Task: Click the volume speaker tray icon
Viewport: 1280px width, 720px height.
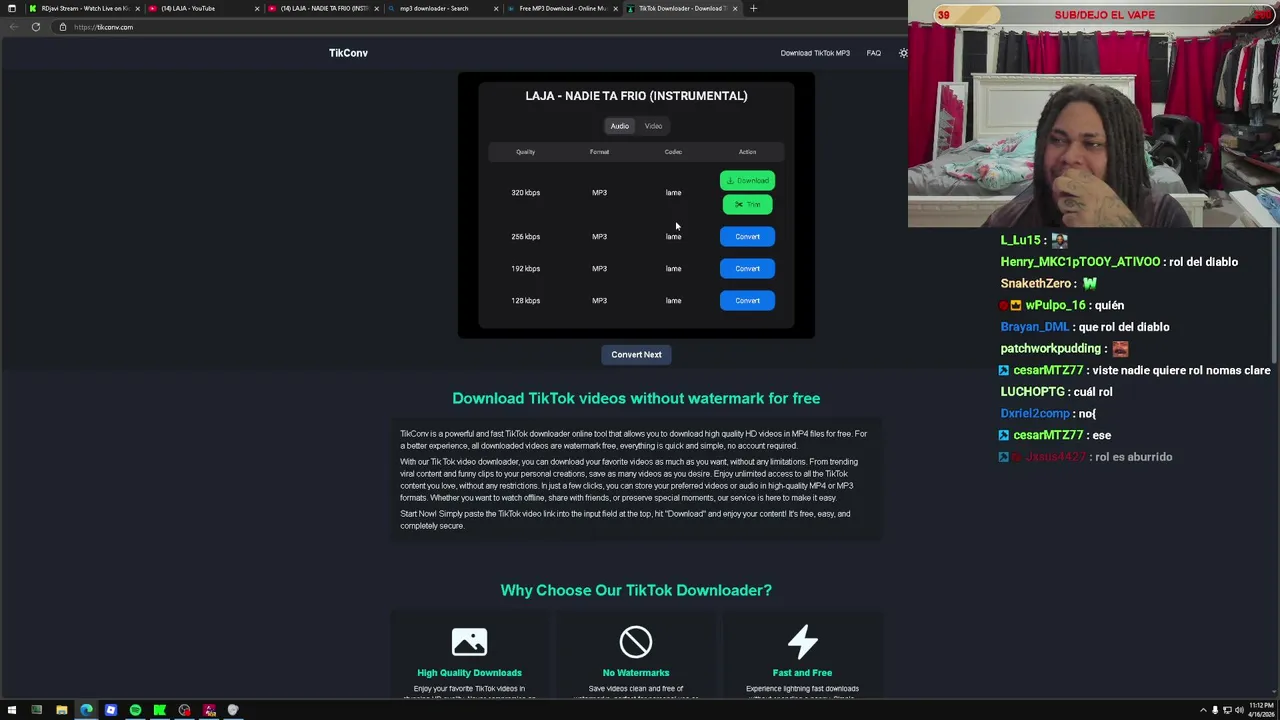Action: pos(1239,710)
